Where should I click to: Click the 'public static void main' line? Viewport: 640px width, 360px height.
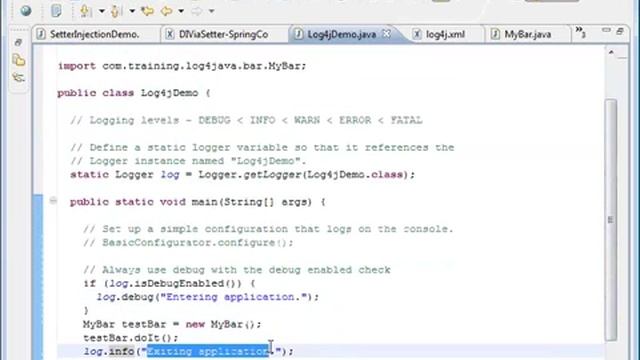[x=198, y=202]
